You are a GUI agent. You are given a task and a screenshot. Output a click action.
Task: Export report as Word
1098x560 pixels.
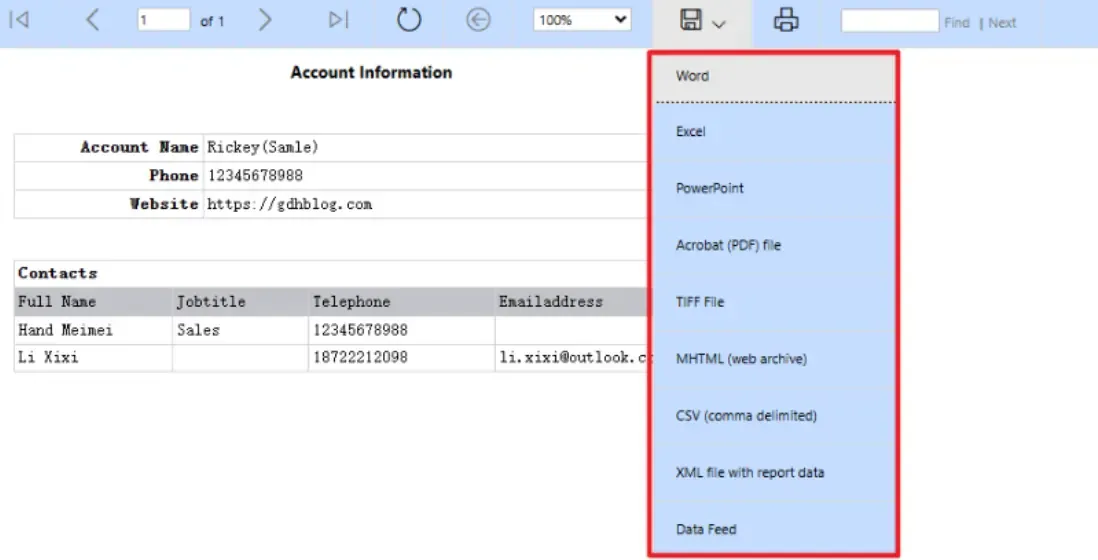click(692, 76)
